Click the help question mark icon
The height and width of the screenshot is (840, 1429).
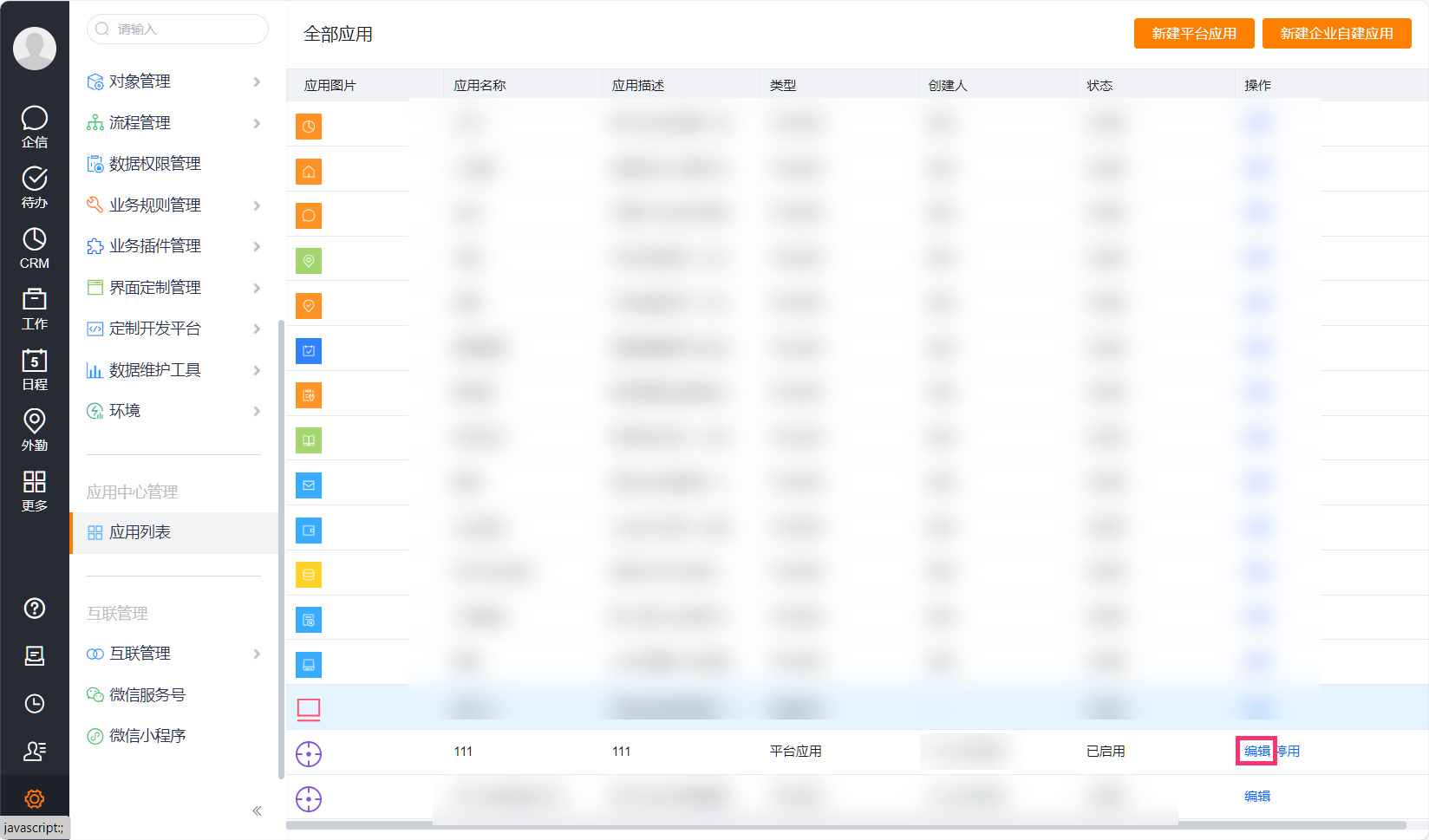35,609
